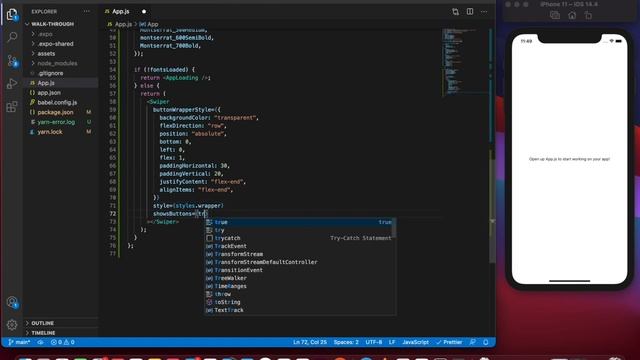Open the Source Control view
The height and width of the screenshot is (360, 640).
[12, 61]
